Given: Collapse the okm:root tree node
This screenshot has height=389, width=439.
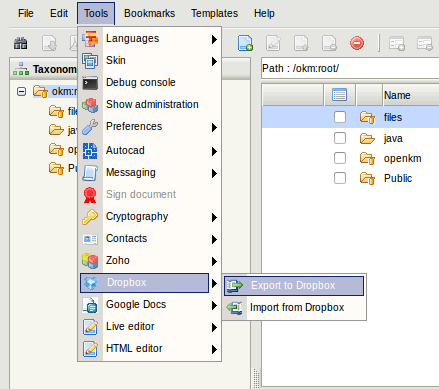Looking at the screenshot, I should tap(21, 91).
